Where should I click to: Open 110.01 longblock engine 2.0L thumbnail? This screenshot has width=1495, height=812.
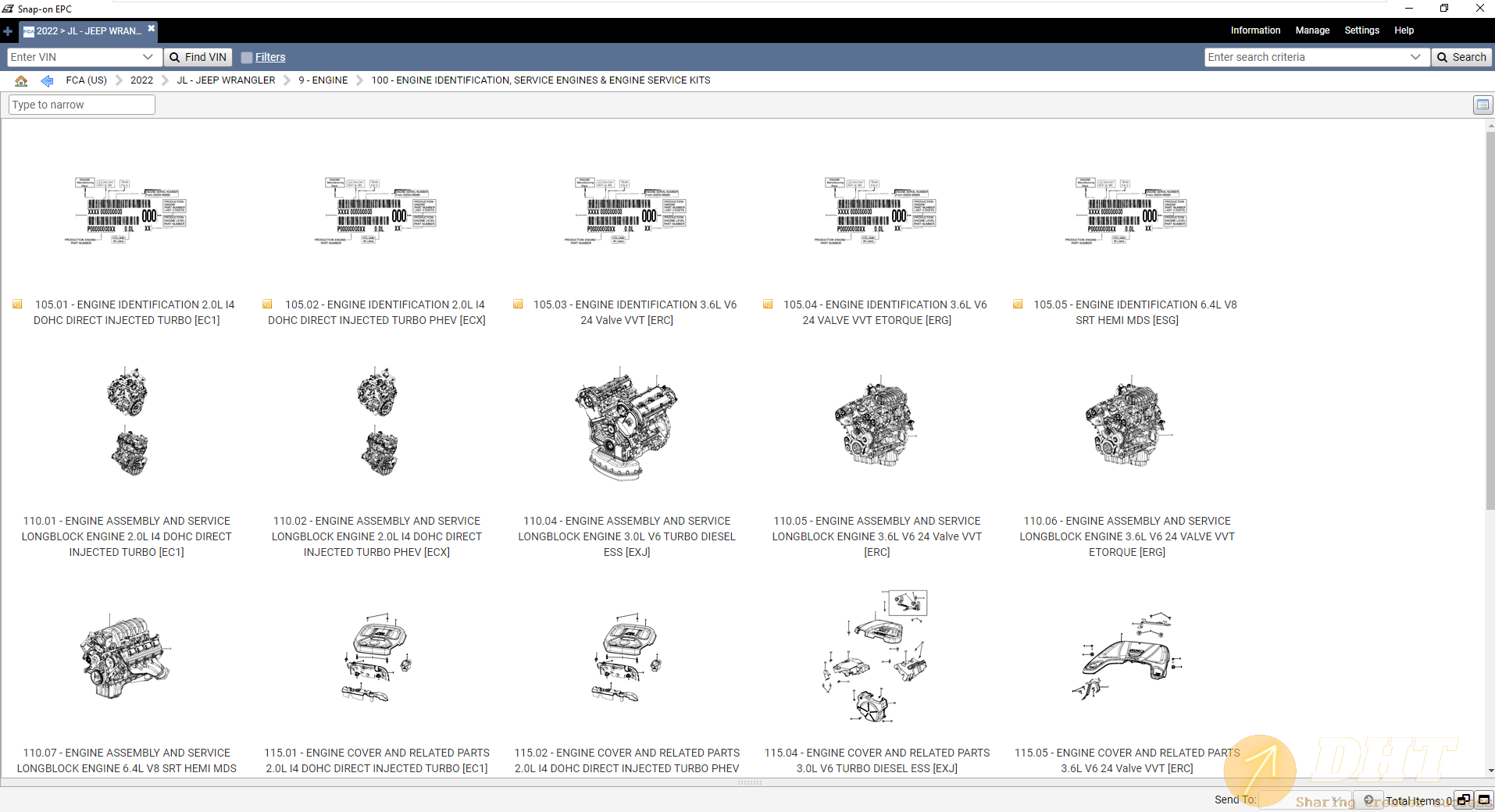[128, 422]
